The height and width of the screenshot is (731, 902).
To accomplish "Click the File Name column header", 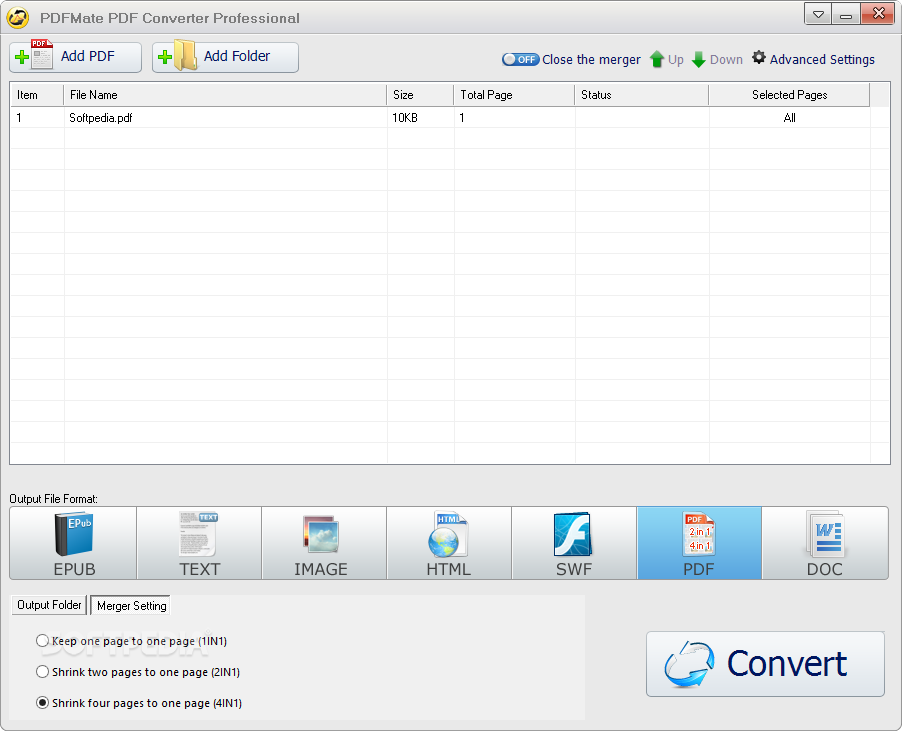I will pos(225,95).
